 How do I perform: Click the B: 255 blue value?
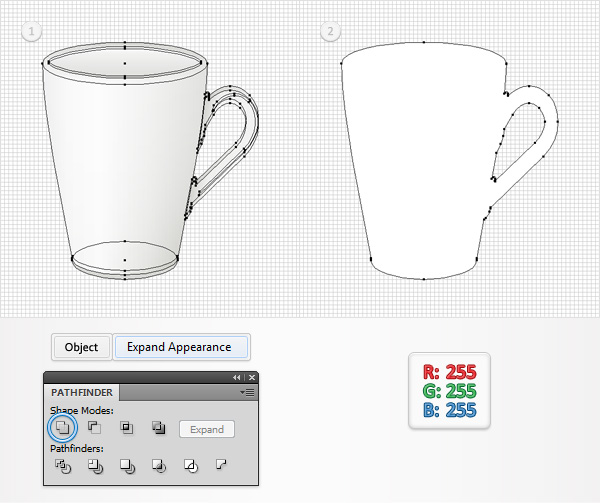450,410
